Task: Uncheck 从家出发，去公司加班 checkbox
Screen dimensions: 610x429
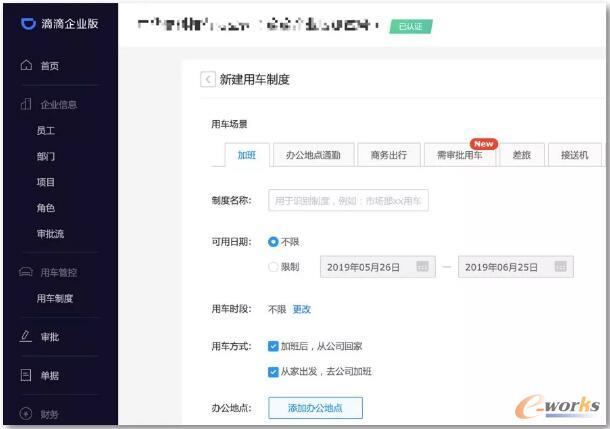Action: tap(273, 371)
